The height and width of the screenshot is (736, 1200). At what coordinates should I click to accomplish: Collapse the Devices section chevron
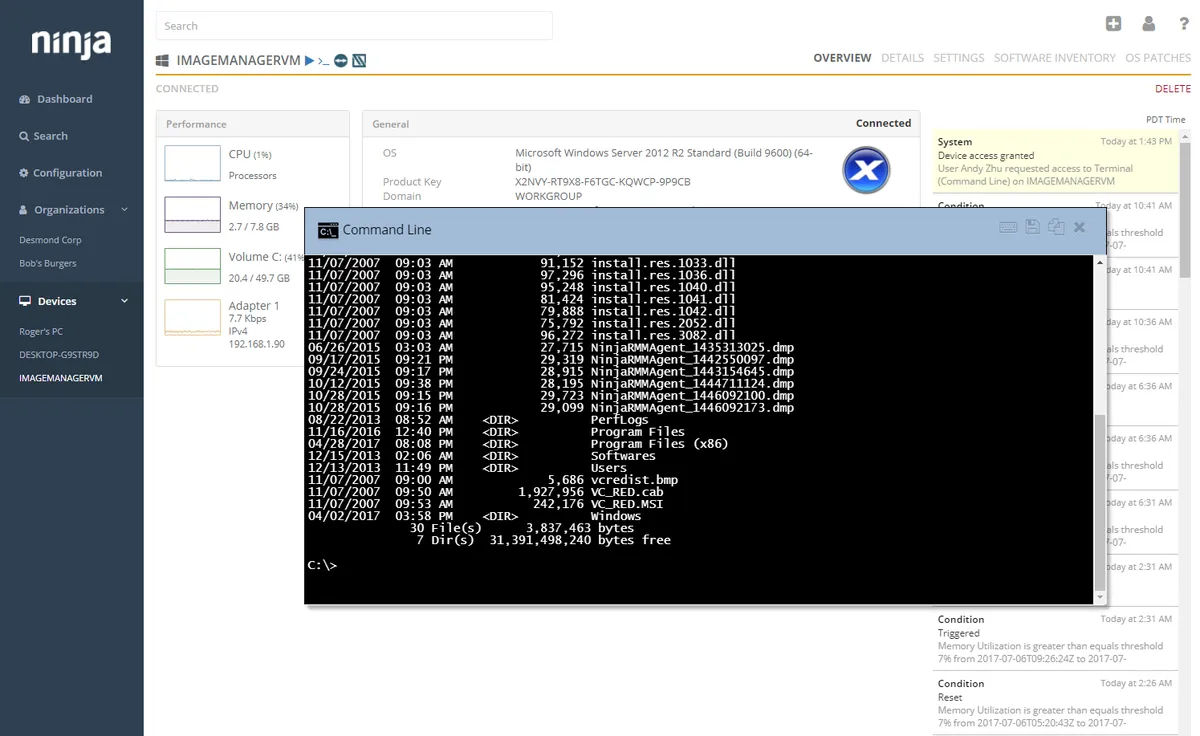pos(125,301)
